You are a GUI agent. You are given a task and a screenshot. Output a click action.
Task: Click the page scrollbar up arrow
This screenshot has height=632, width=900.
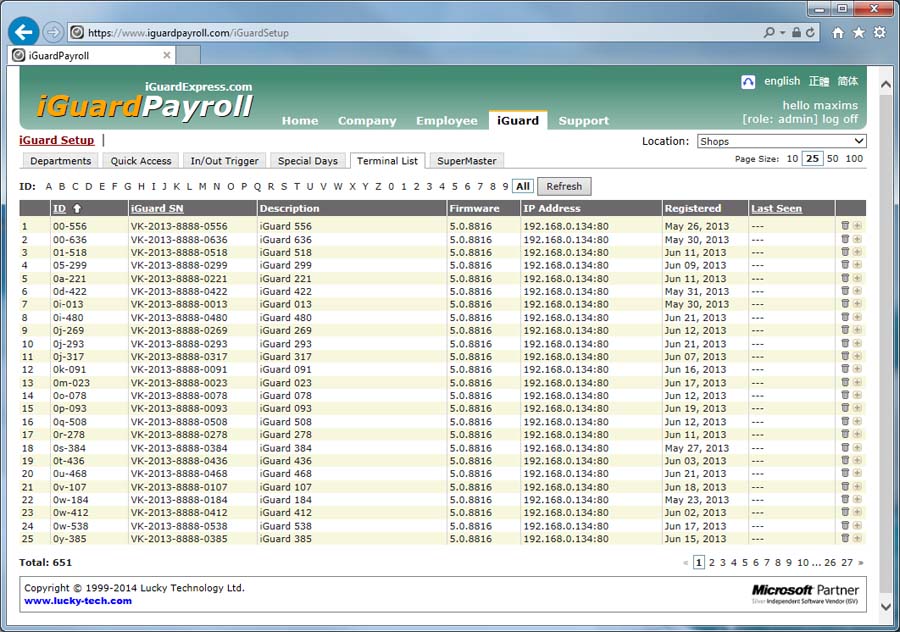click(x=886, y=84)
